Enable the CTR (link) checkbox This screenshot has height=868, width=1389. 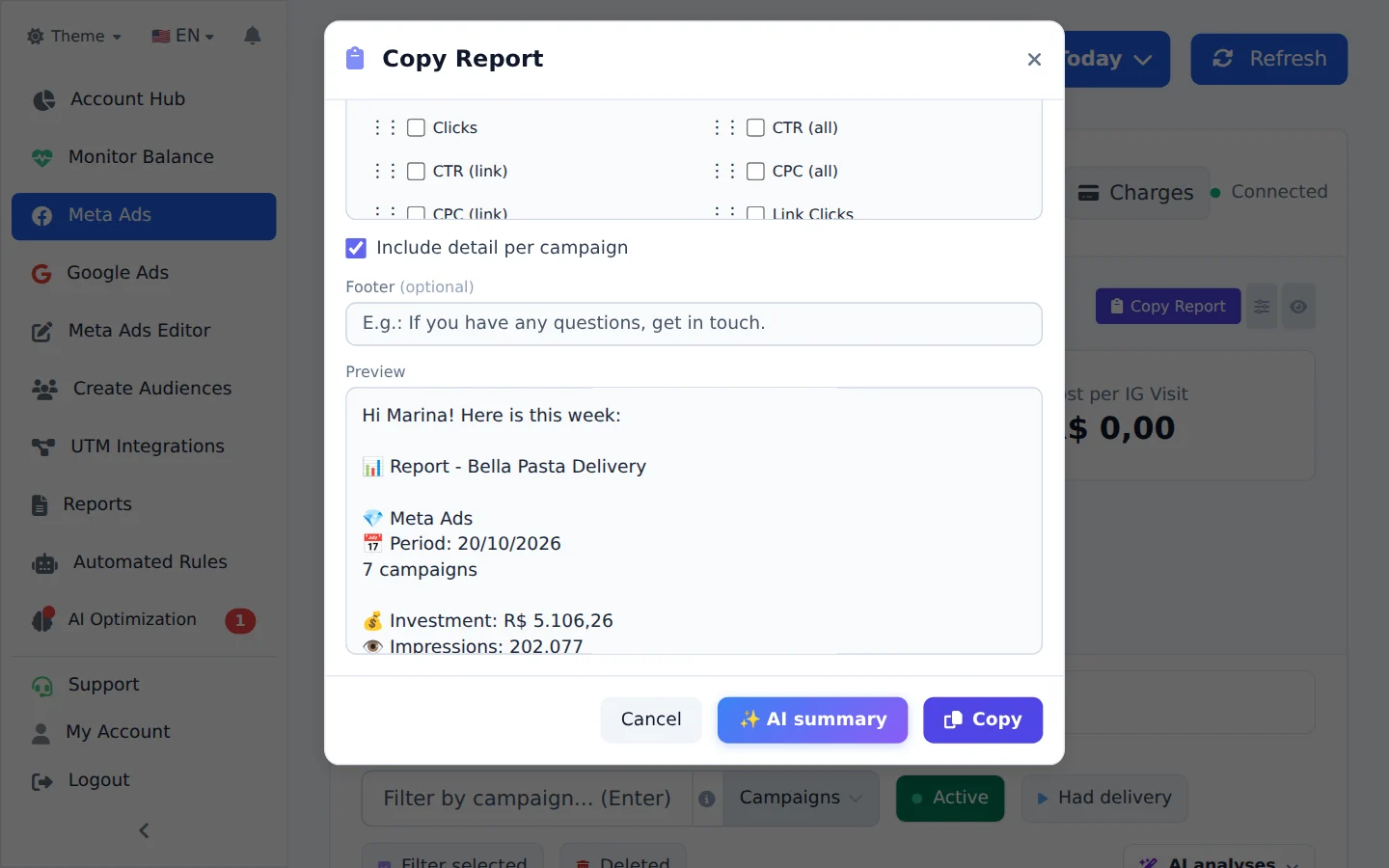tap(416, 171)
